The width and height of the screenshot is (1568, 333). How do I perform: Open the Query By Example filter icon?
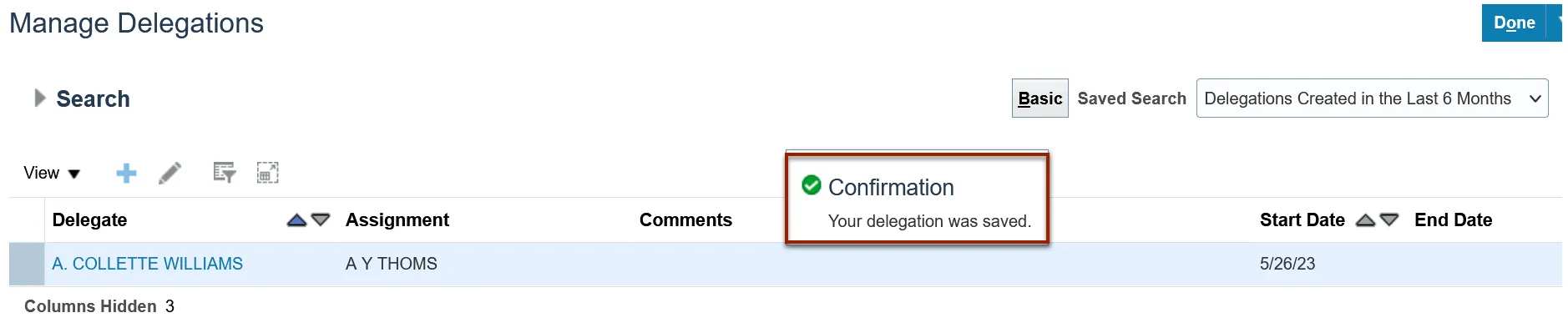[x=224, y=173]
